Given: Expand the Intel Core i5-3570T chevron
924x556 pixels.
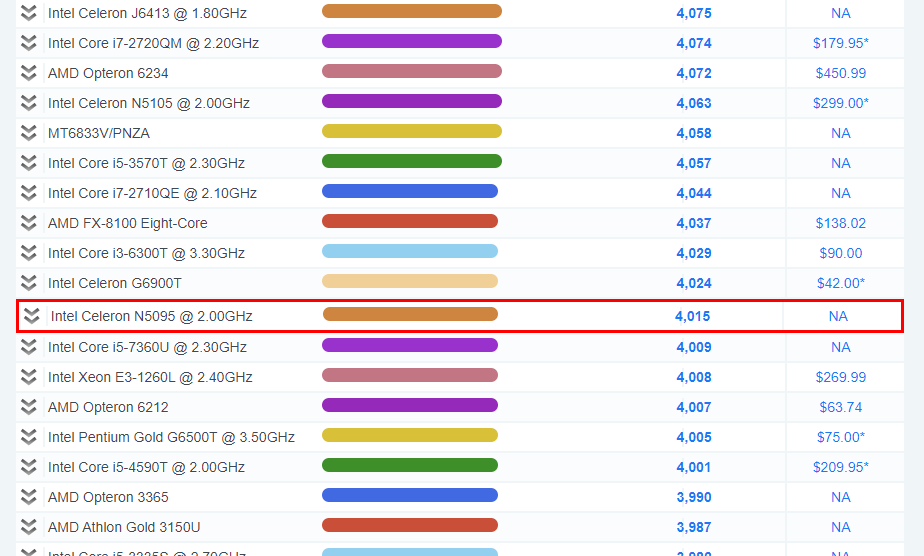Looking at the screenshot, I should tap(28, 163).
